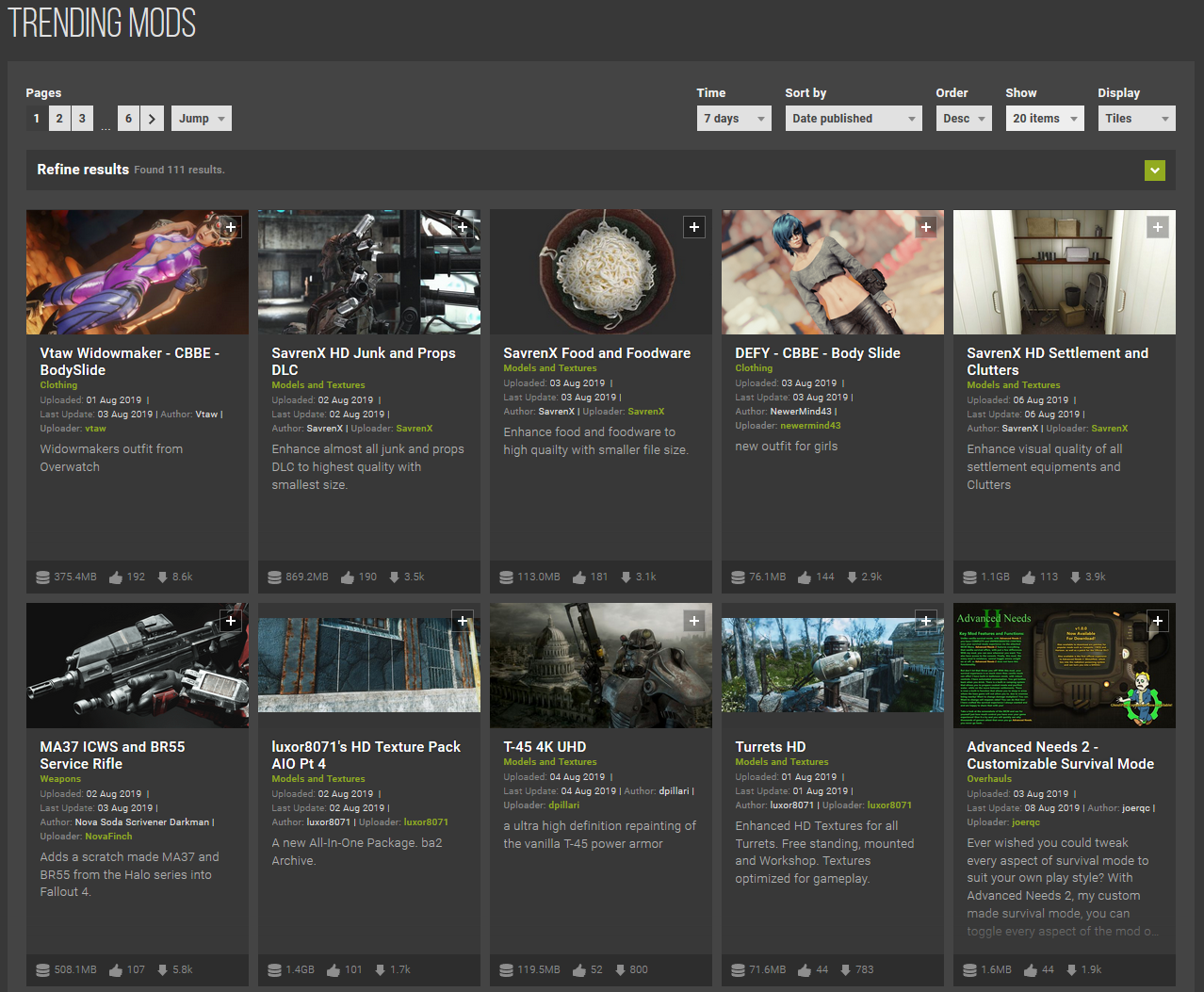
Task: Open the Time 7 days dropdown
Action: [x=734, y=118]
